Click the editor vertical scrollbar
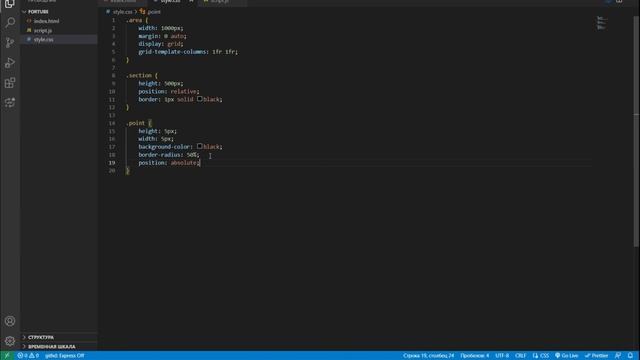 (x=636, y=131)
